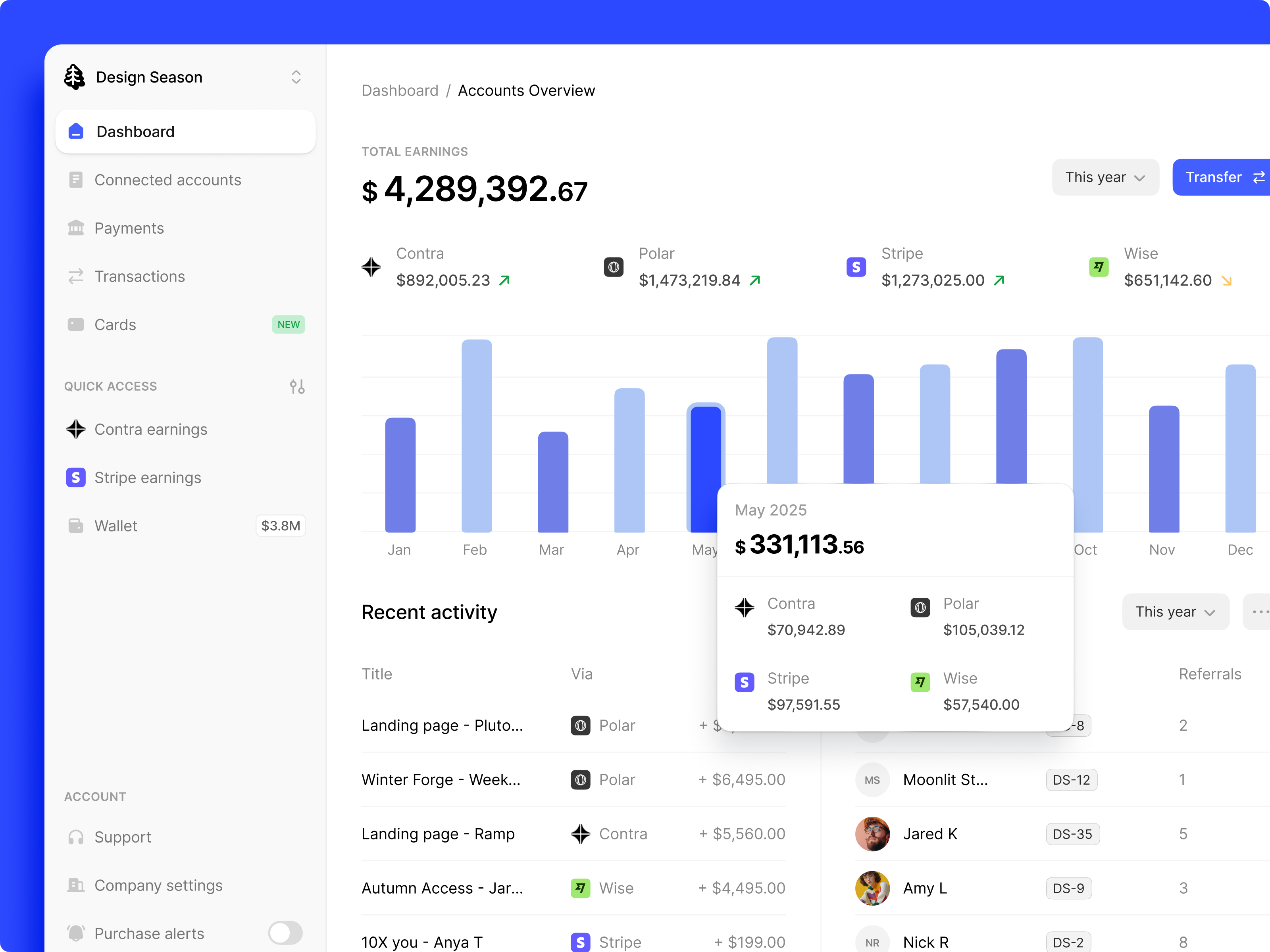Screen dimensions: 1270x952
Task: Click the Contra upward trend arrow
Action: 505,280
